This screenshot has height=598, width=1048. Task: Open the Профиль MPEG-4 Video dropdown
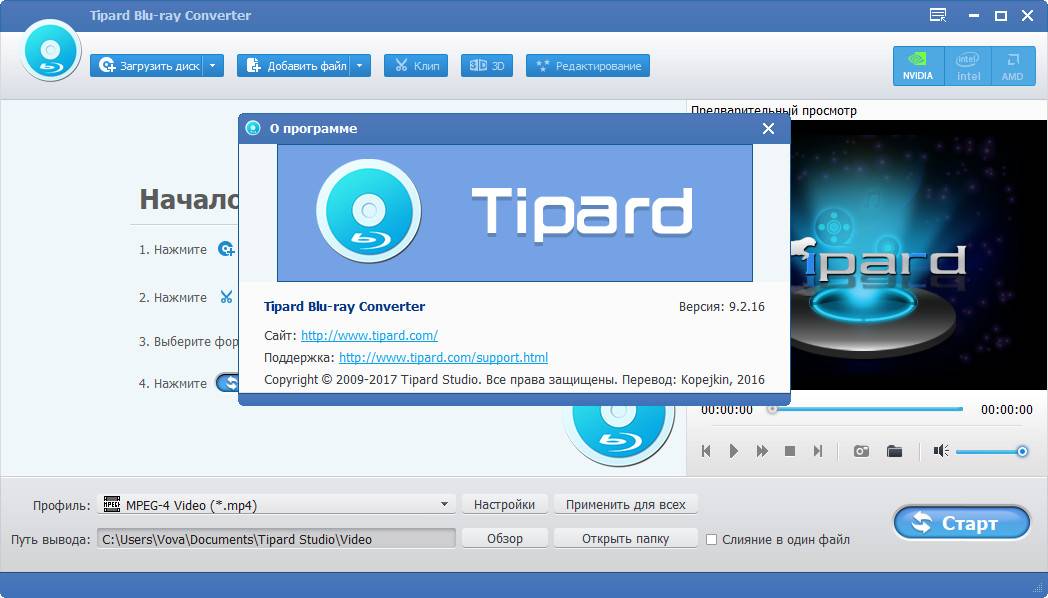pos(277,504)
